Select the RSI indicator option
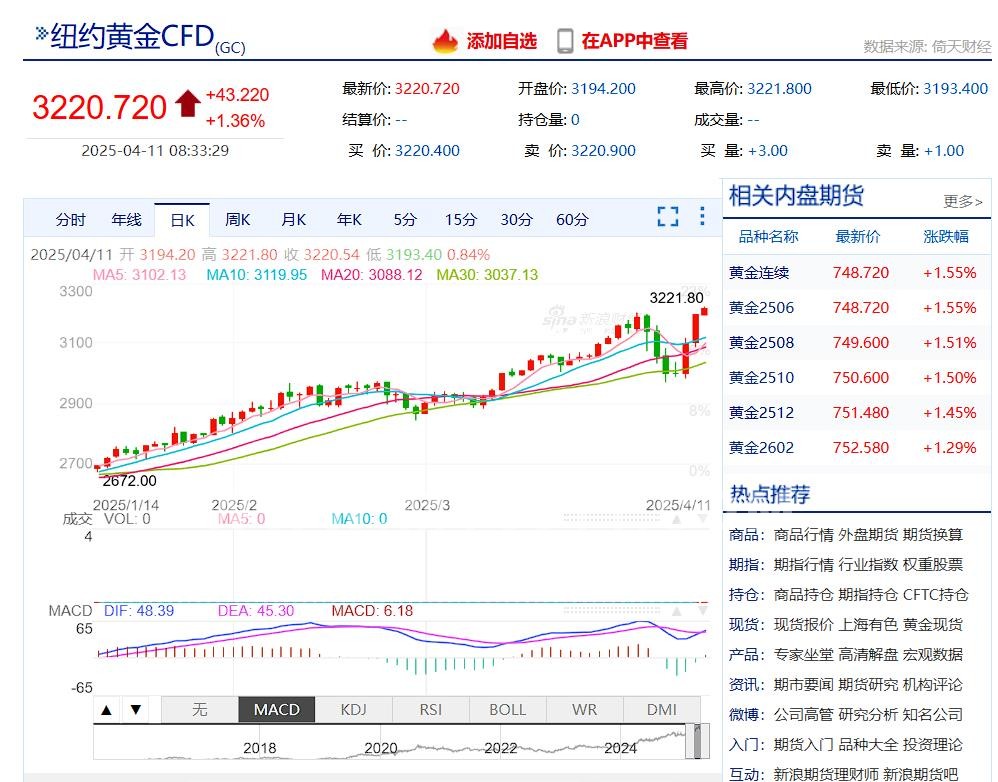The width and height of the screenshot is (998, 782). [x=430, y=709]
